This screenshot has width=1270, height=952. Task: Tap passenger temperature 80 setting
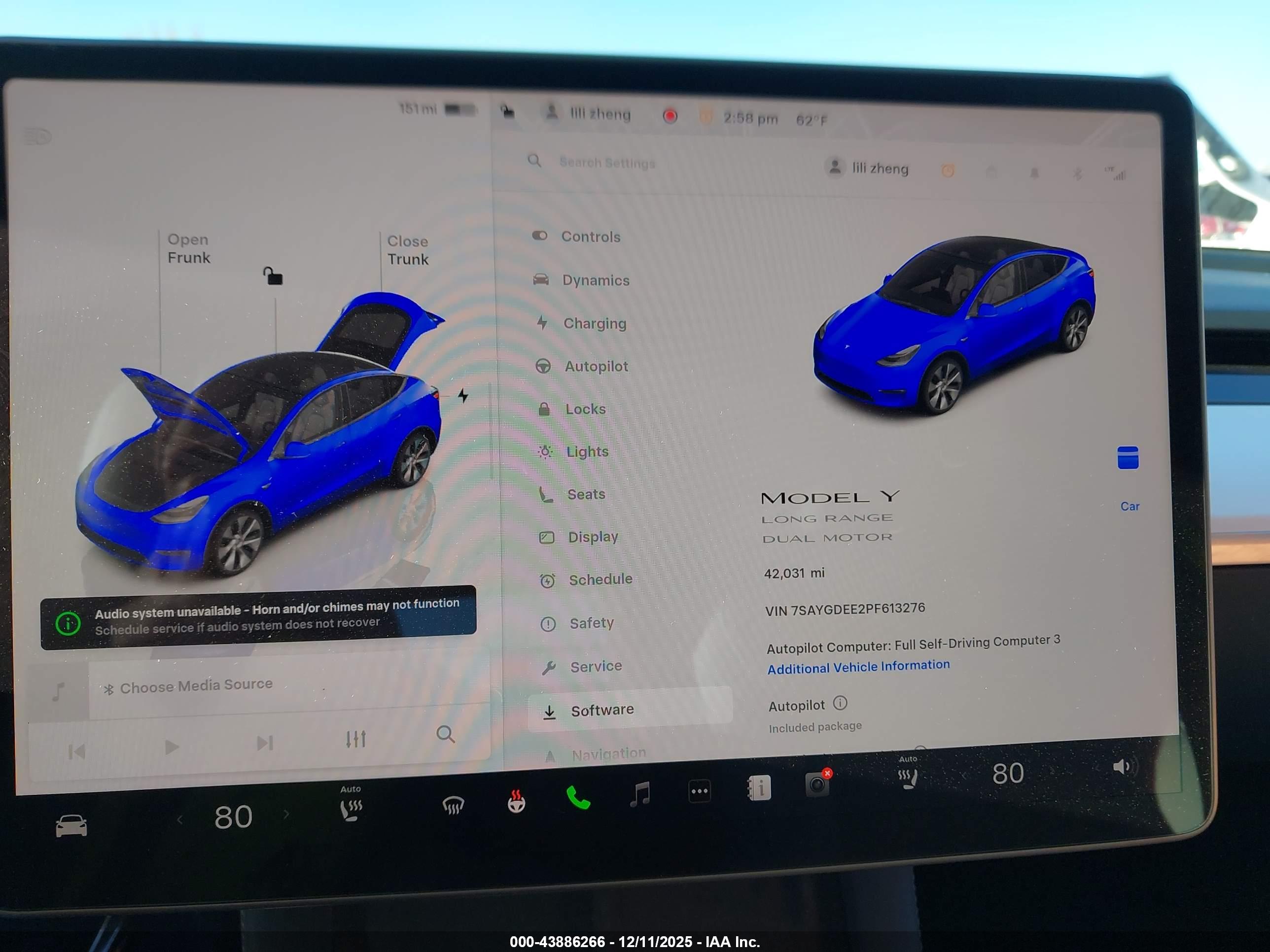pos(1008,774)
